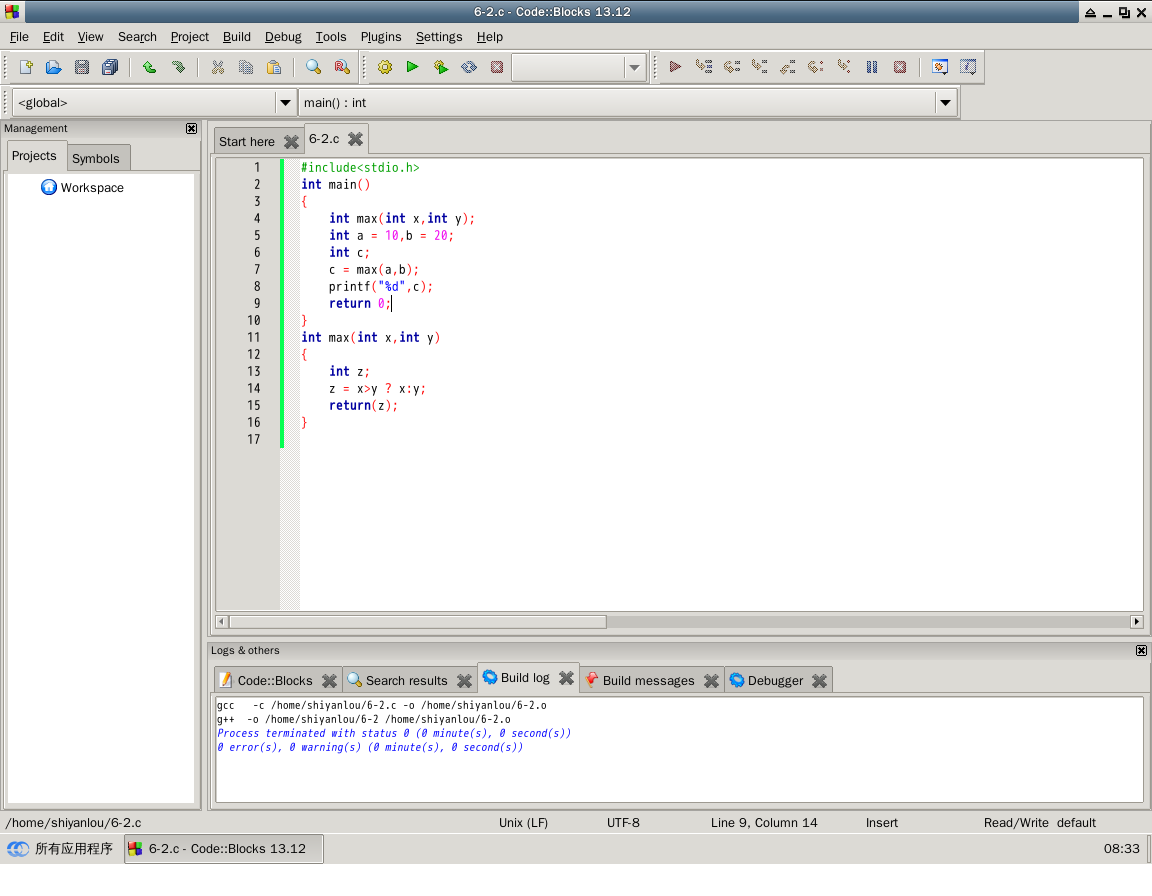Save all files with stacked floppy icon
Viewport: 1152px width, 896px height.
click(109, 67)
